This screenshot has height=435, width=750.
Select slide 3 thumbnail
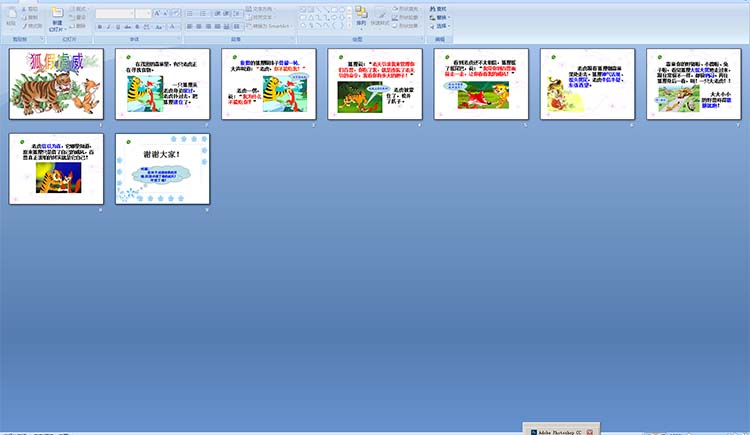[x=268, y=84]
